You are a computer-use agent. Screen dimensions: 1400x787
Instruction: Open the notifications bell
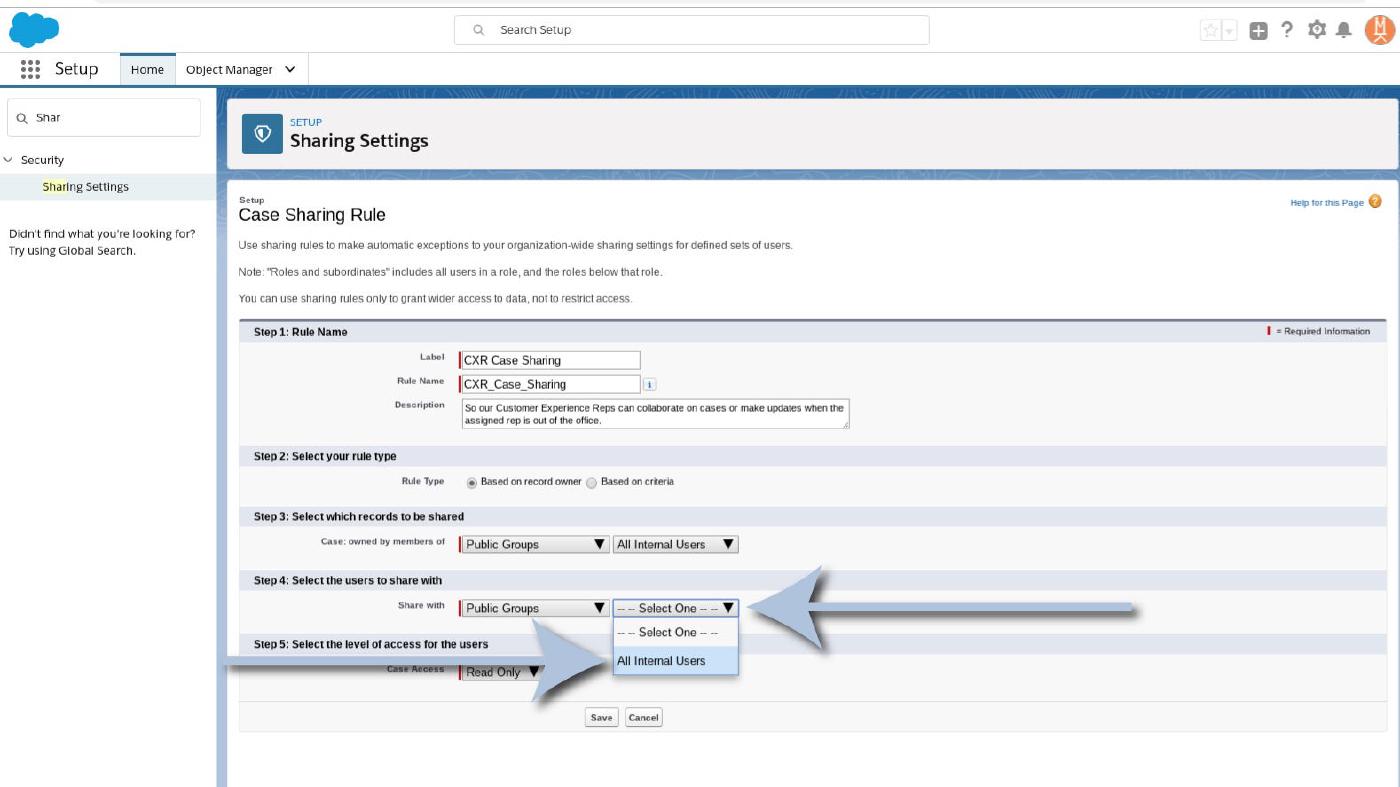click(1344, 30)
